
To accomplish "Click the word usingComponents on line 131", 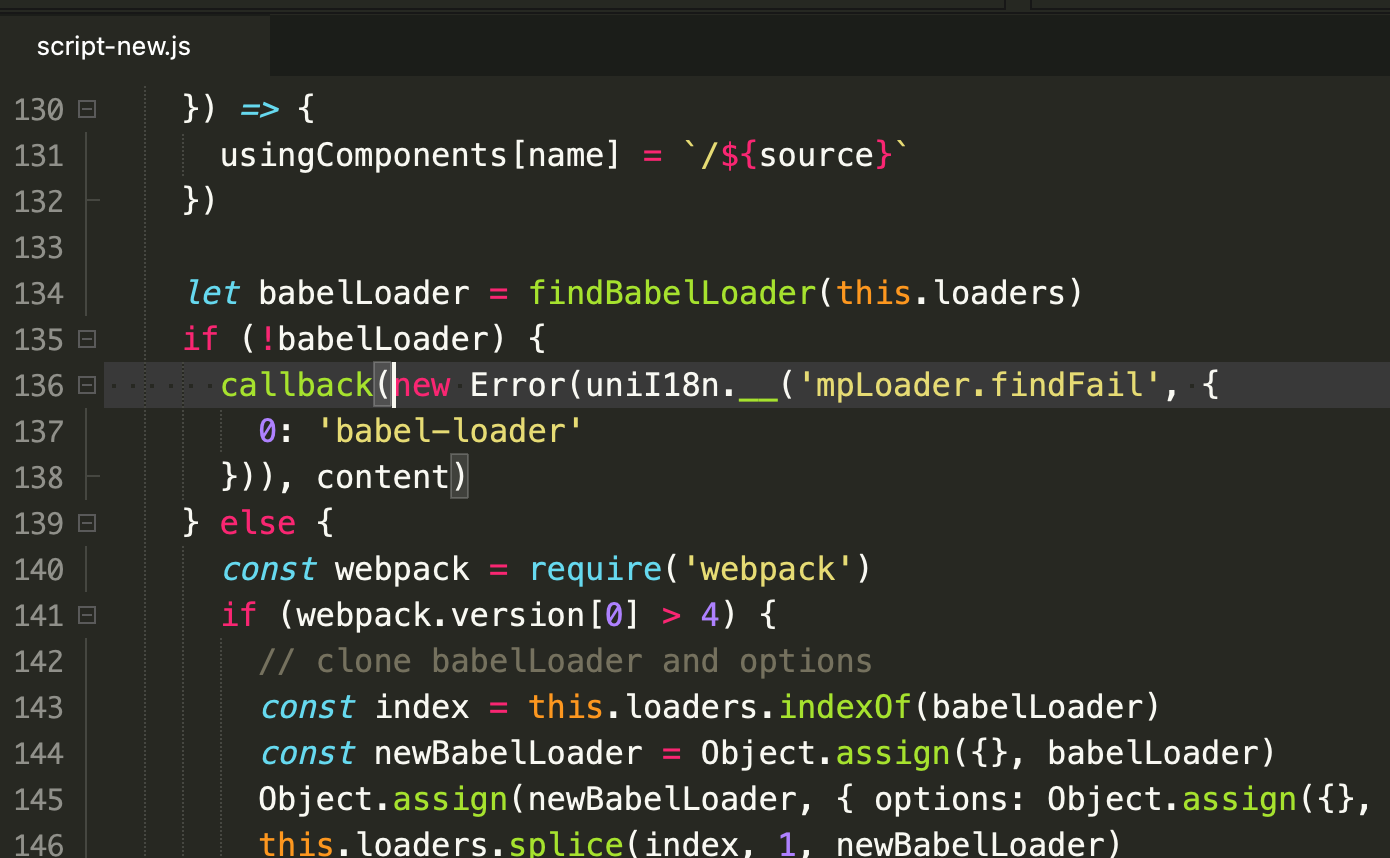I will (x=364, y=156).
